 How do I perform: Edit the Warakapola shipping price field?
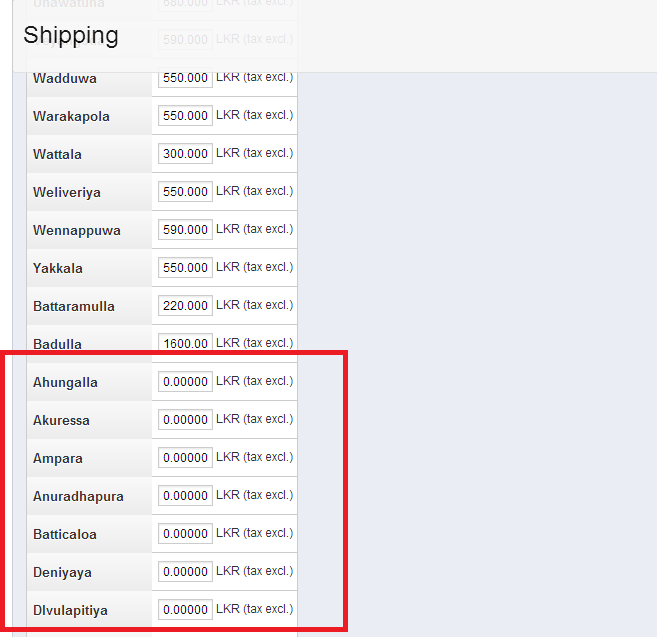click(x=185, y=115)
